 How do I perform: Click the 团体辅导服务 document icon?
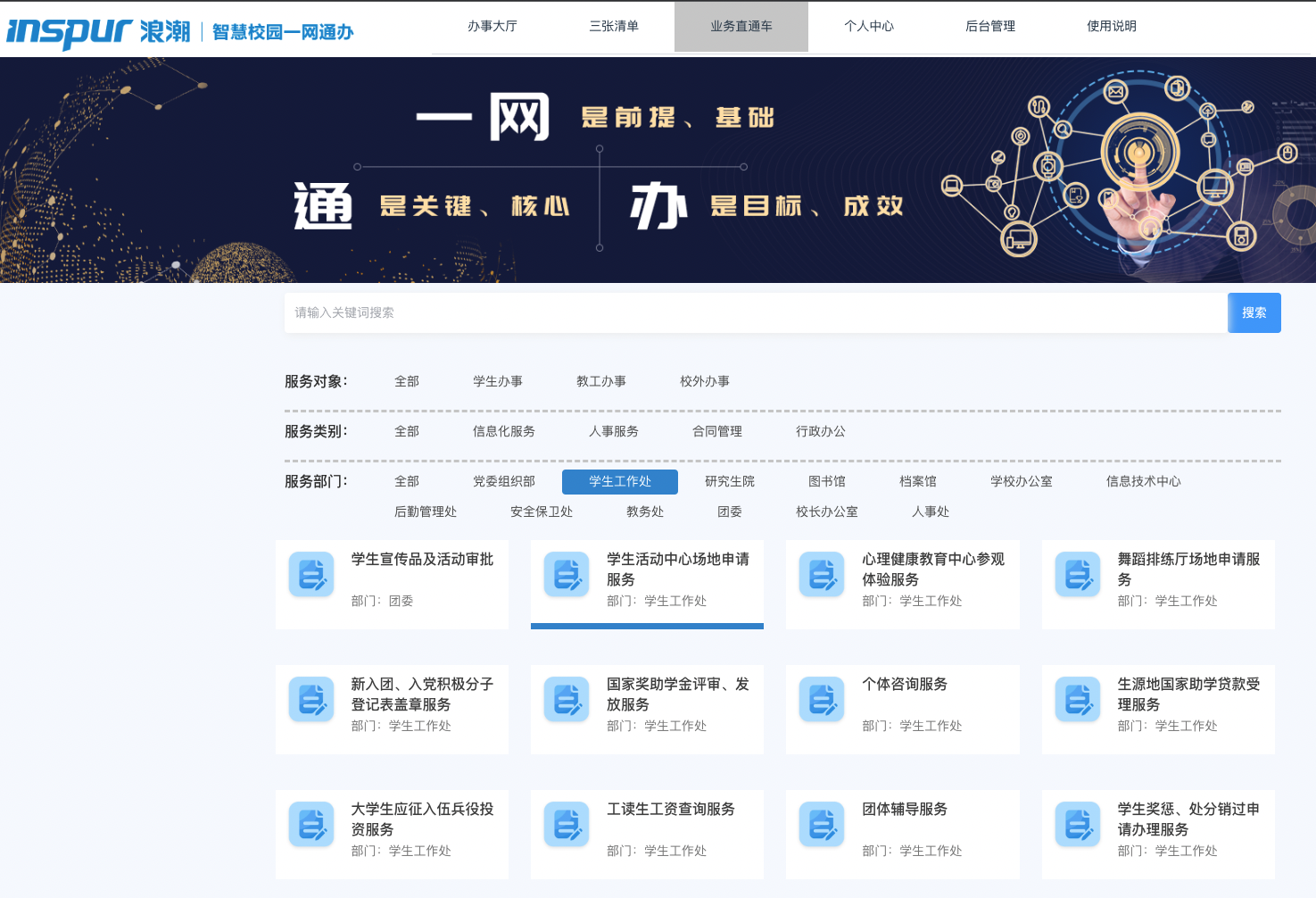(x=822, y=824)
